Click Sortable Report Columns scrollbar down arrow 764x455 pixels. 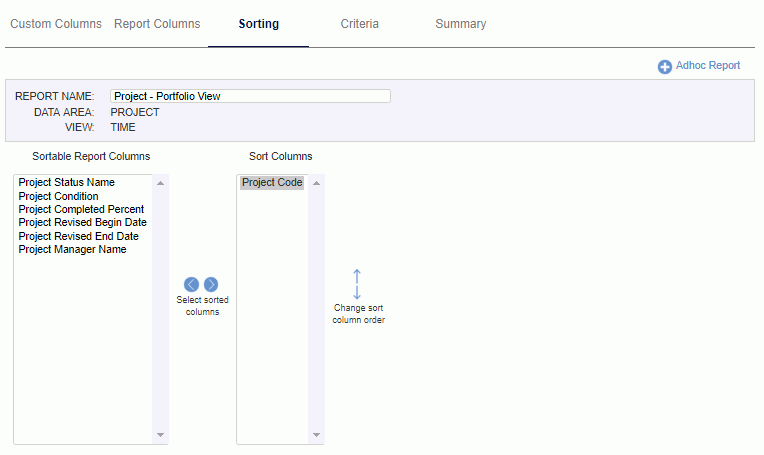(160, 435)
